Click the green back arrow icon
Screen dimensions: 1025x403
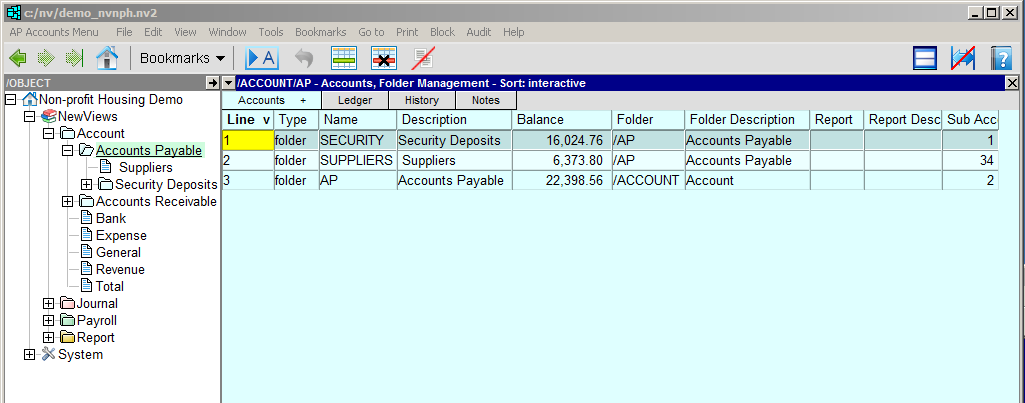coord(17,58)
